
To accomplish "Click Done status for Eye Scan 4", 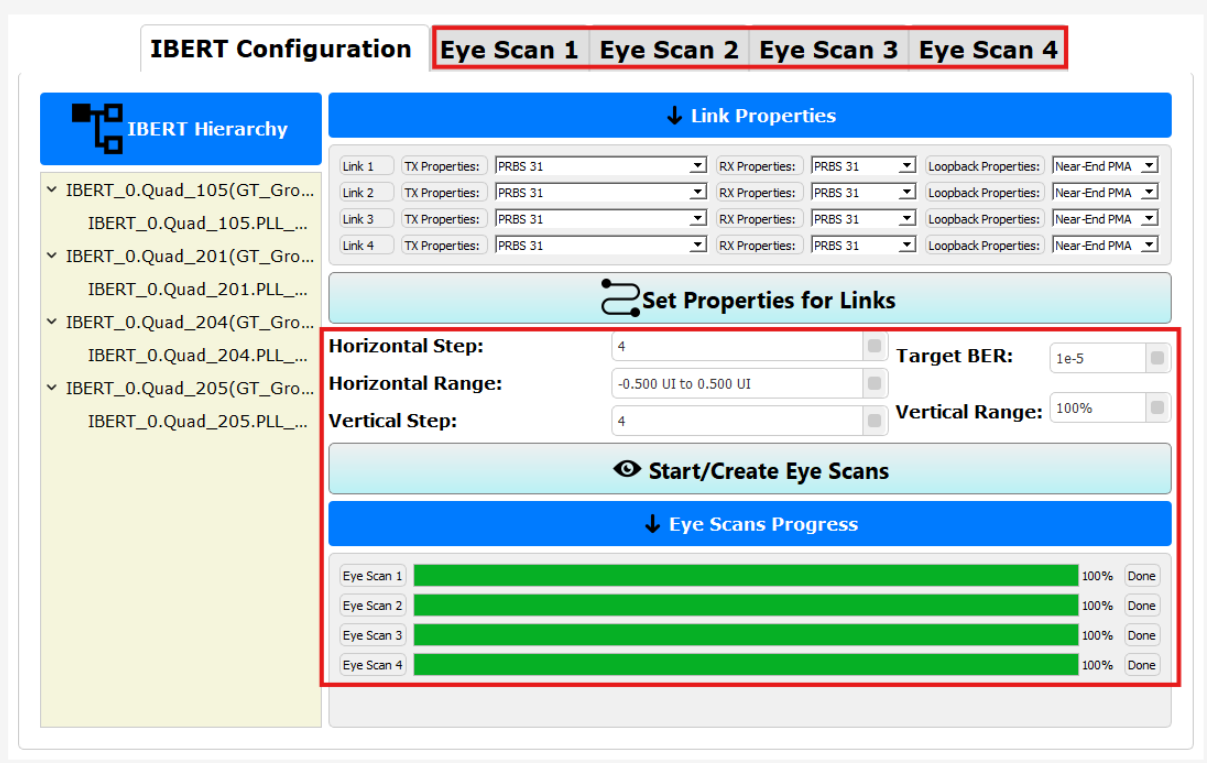I will coord(1141,665).
